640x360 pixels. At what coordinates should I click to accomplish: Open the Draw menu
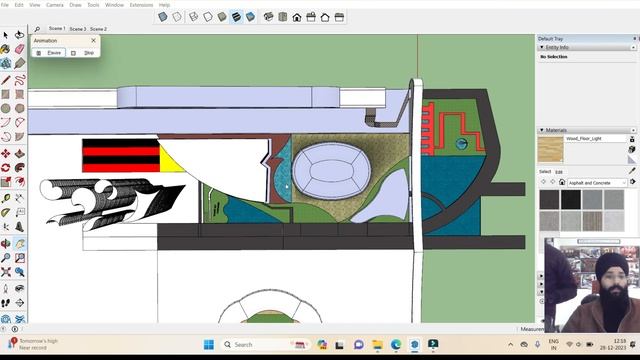click(x=75, y=5)
